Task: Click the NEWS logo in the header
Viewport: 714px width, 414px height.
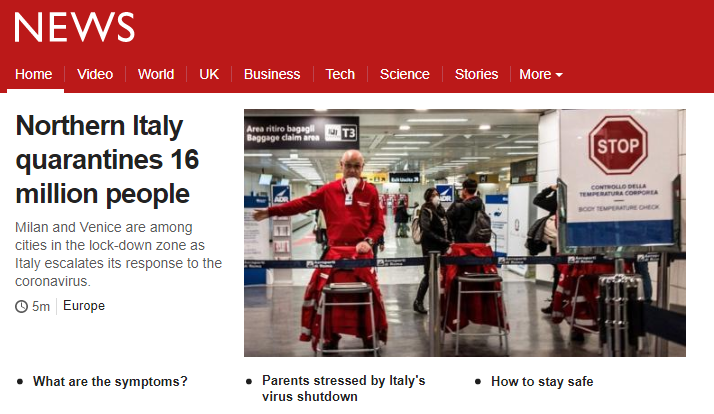Action: click(74, 27)
